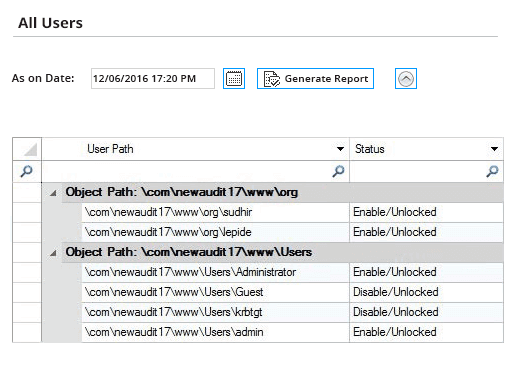Click the Status cell for lepide
This screenshot has height=382, width=520.
tap(426, 232)
